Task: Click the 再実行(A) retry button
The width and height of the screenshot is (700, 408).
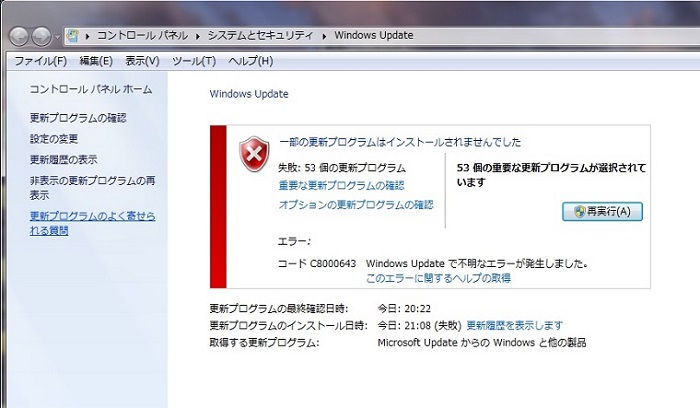Action: pyautogui.click(x=602, y=212)
